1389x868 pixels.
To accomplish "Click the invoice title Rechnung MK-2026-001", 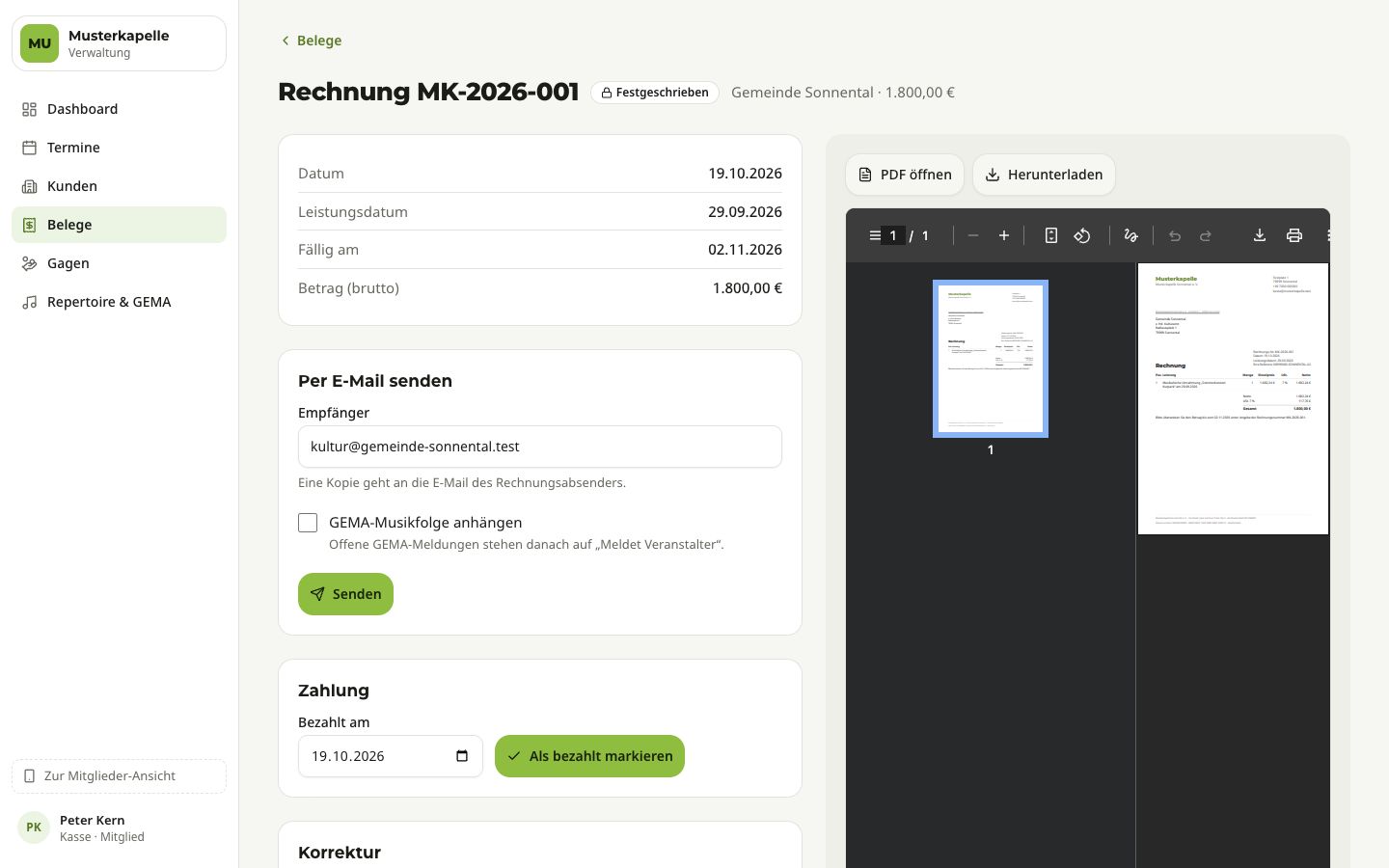I will [x=428, y=92].
